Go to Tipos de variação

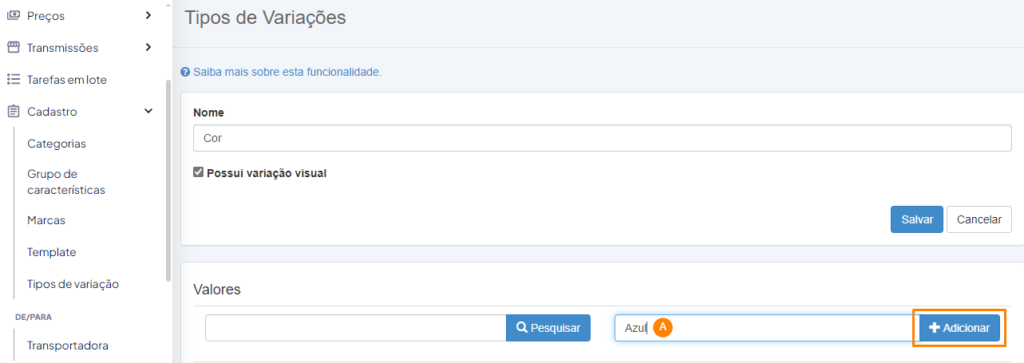[x=73, y=284]
